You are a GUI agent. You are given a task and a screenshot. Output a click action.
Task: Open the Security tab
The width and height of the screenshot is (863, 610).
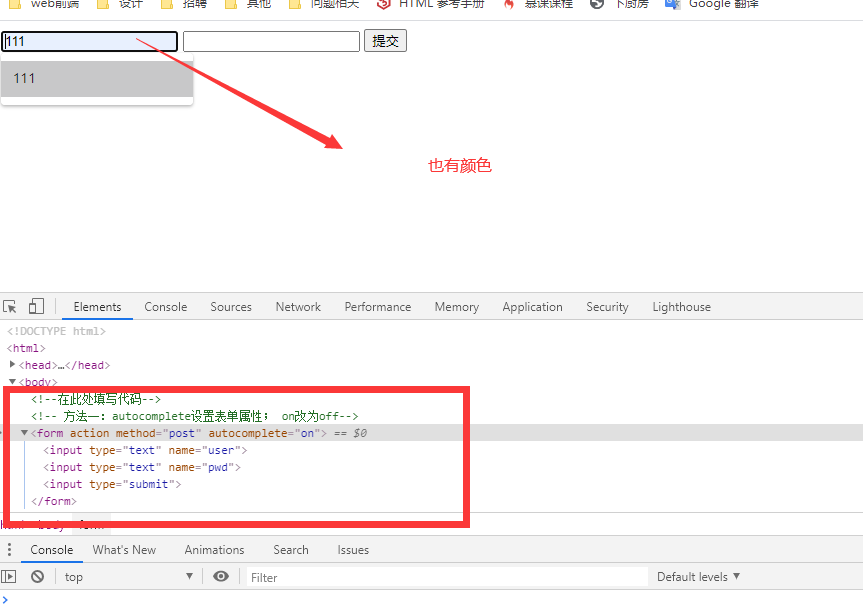point(607,307)
